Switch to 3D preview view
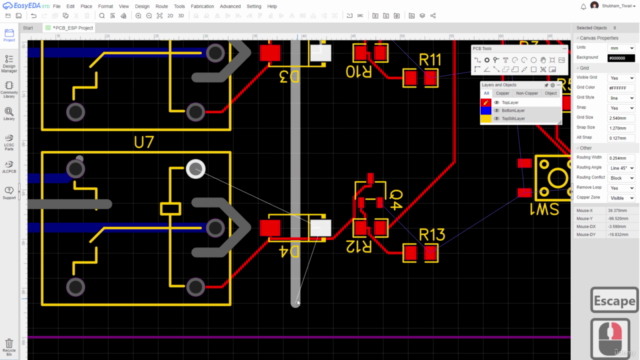Image resolution: width=640 pixels, height=360 pixels. tap(181, 16)
